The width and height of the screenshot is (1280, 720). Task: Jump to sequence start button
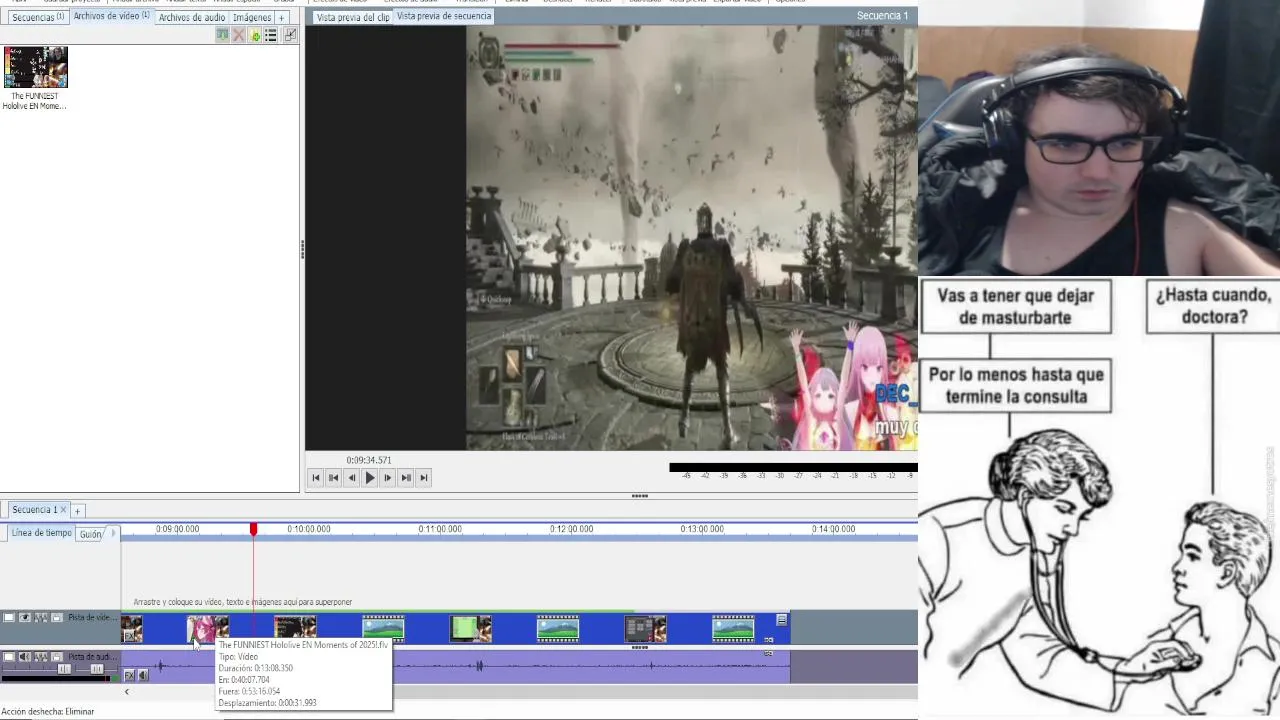pos(316,478)
